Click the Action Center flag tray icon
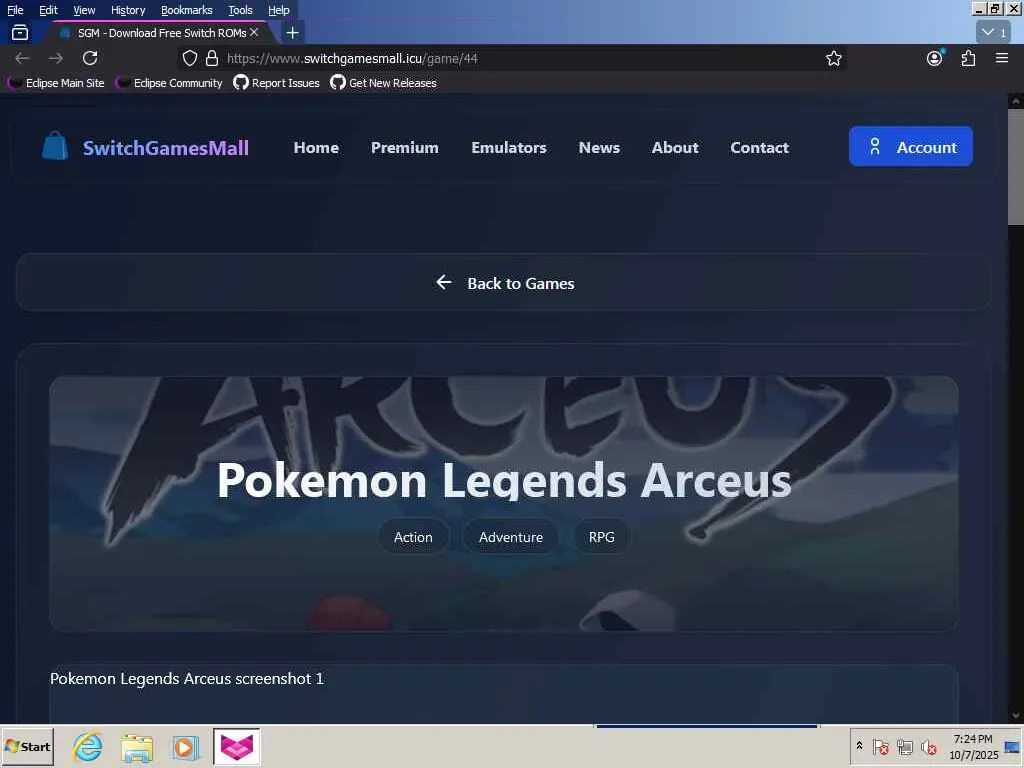Screen dimensions: 1024x768 [x=880, y=746]
